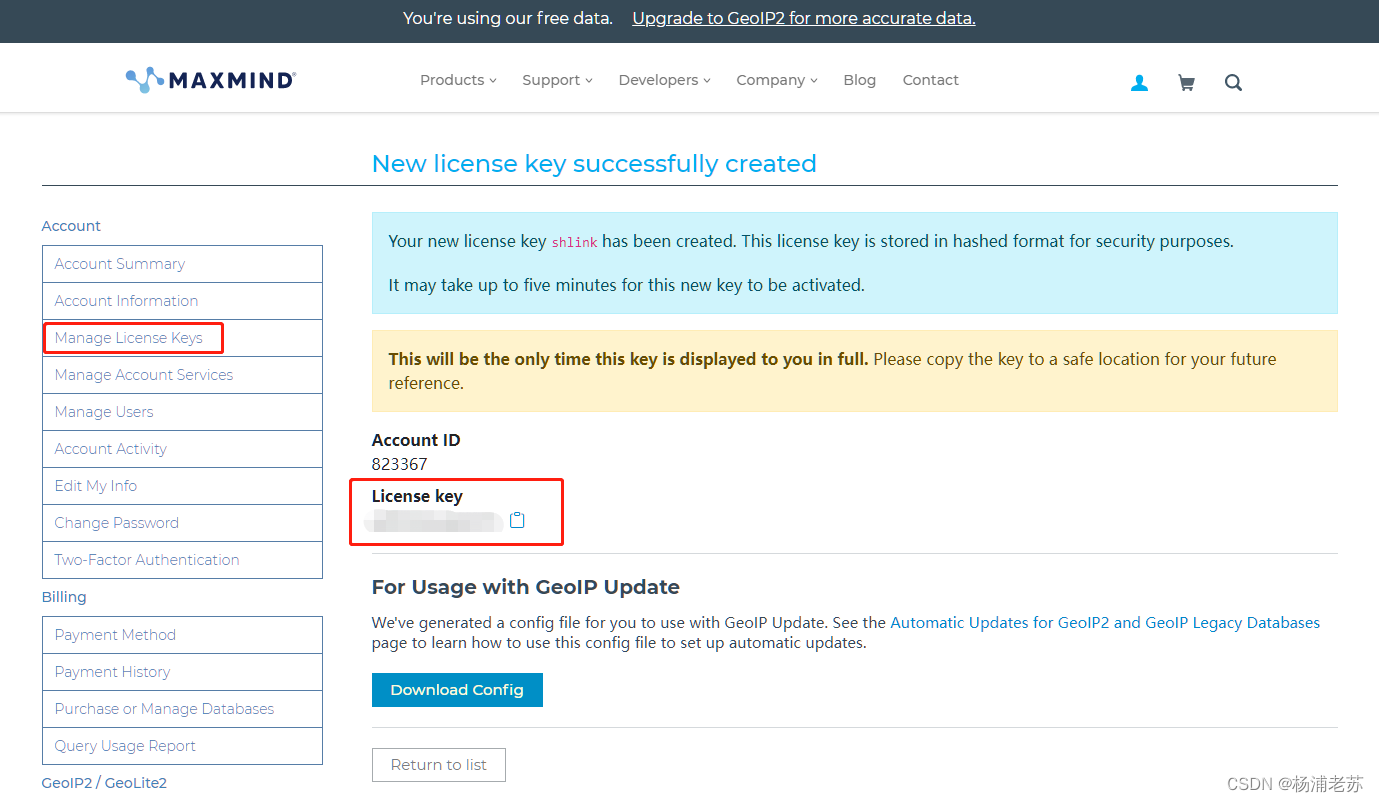Open Account Information in sidebar
This screenshot has width=1379, height=802.
[x=182, y=301]
